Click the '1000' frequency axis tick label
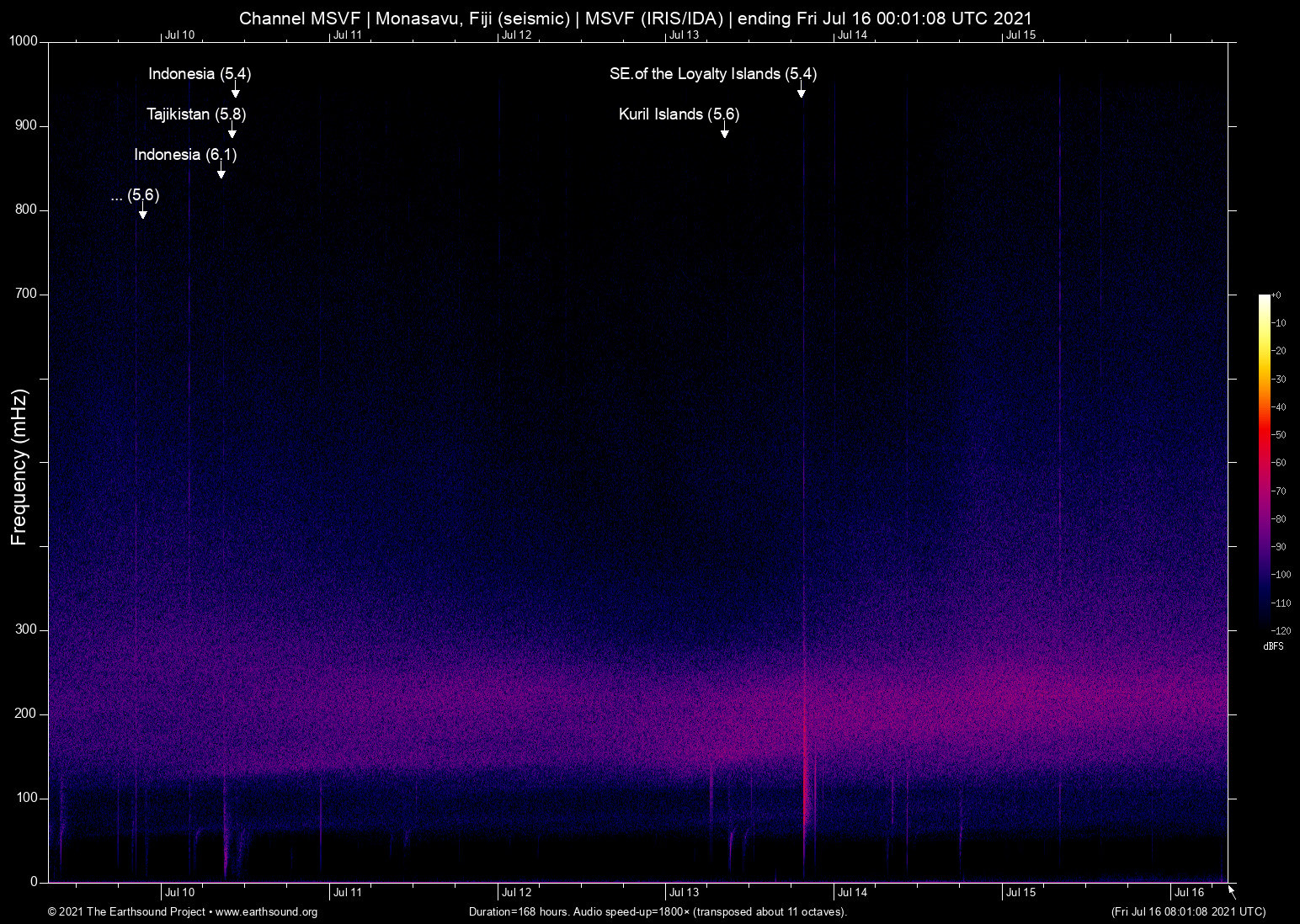This screenshot has width=1300, height=924. (x=24, y=42)
